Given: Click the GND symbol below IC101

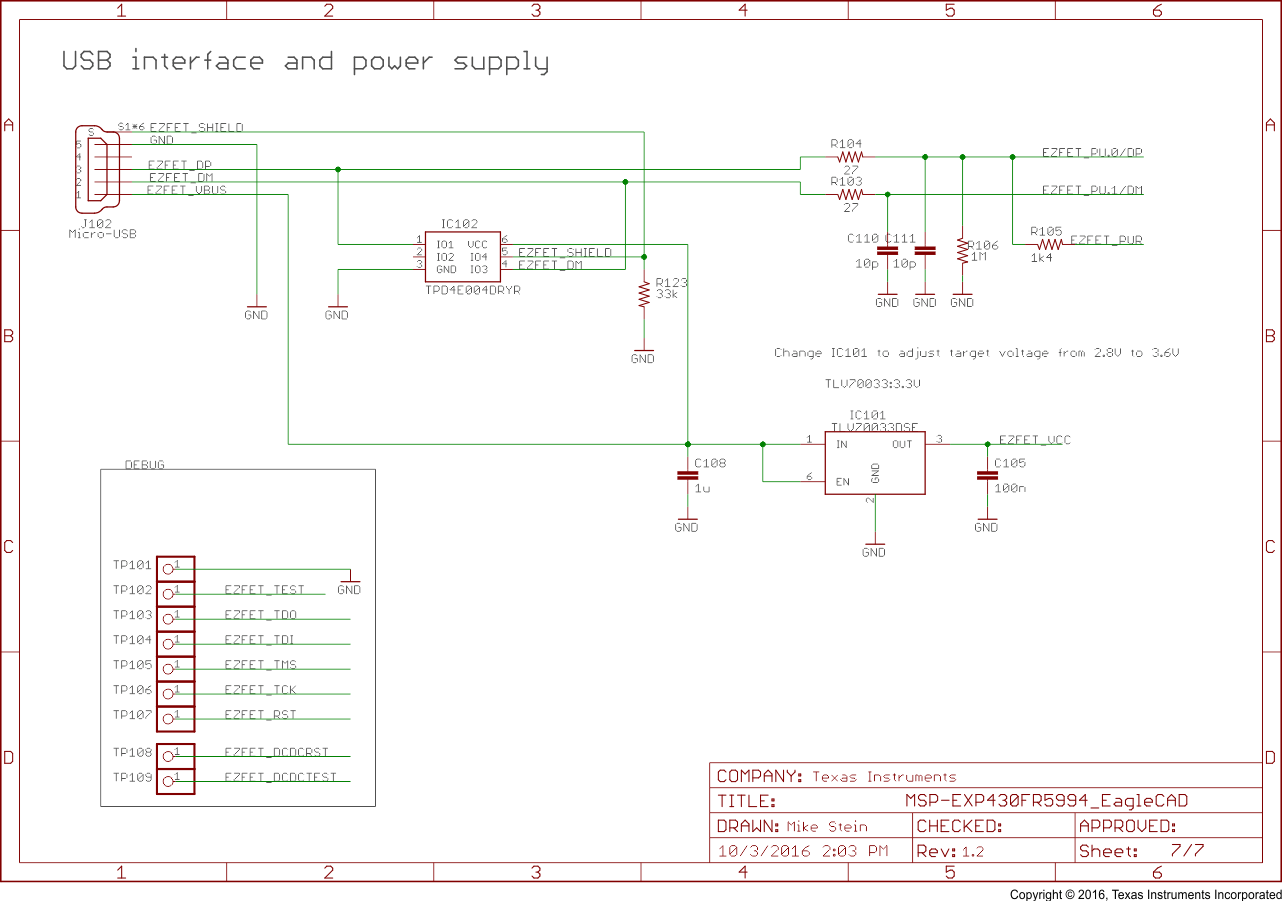Looking at the screenshot, I should [x=874, y=550].
